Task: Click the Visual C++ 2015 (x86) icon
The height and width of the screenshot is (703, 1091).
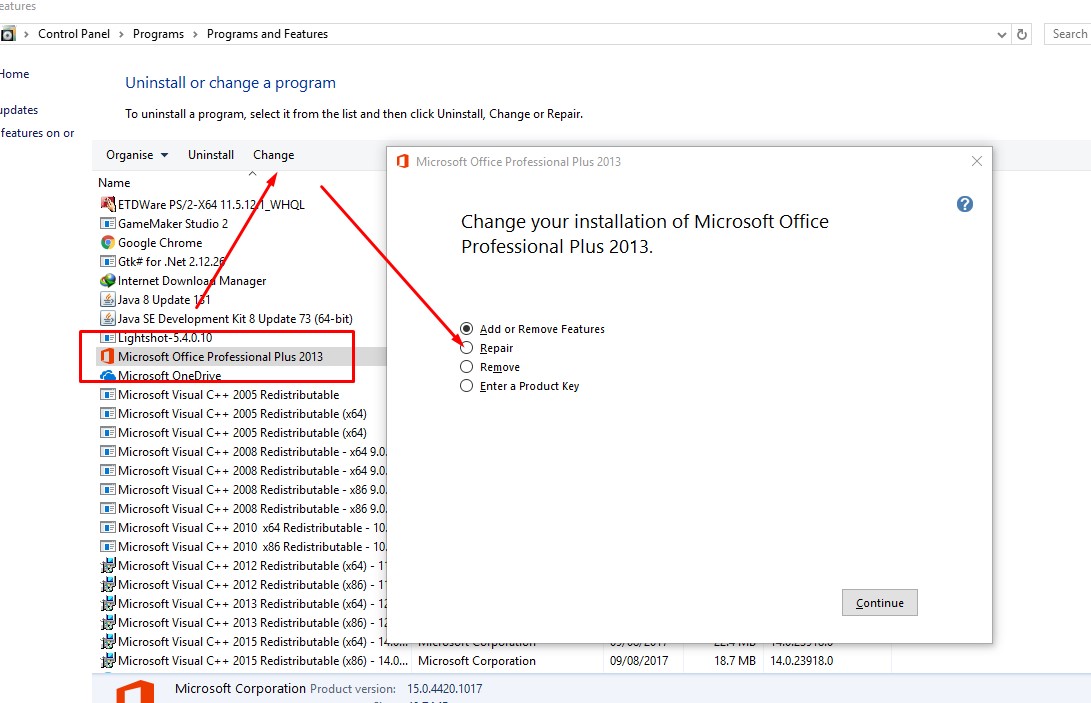Action: click(107, 661)
